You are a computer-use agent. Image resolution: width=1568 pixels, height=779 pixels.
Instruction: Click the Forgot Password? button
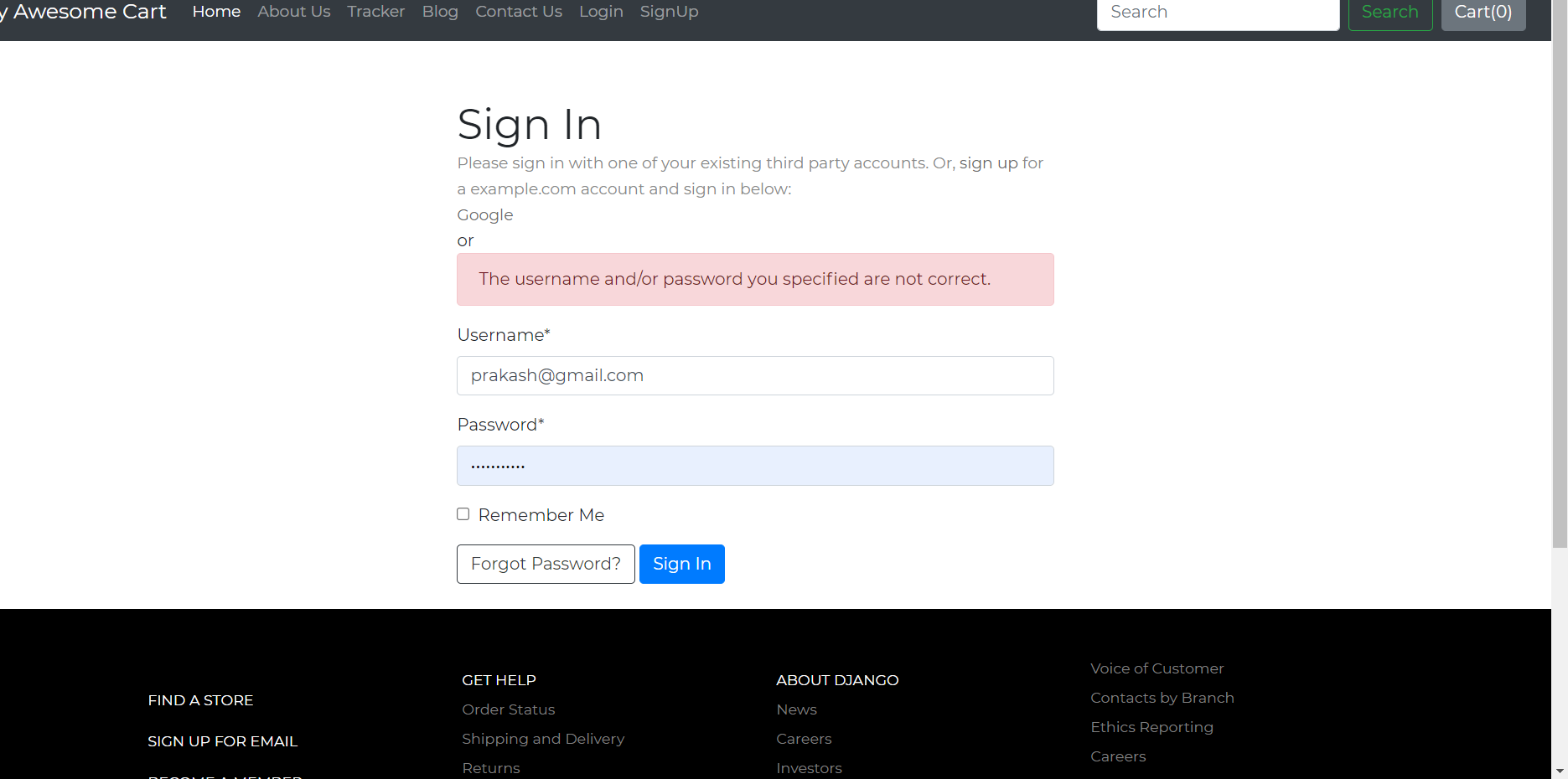(546, 564)
